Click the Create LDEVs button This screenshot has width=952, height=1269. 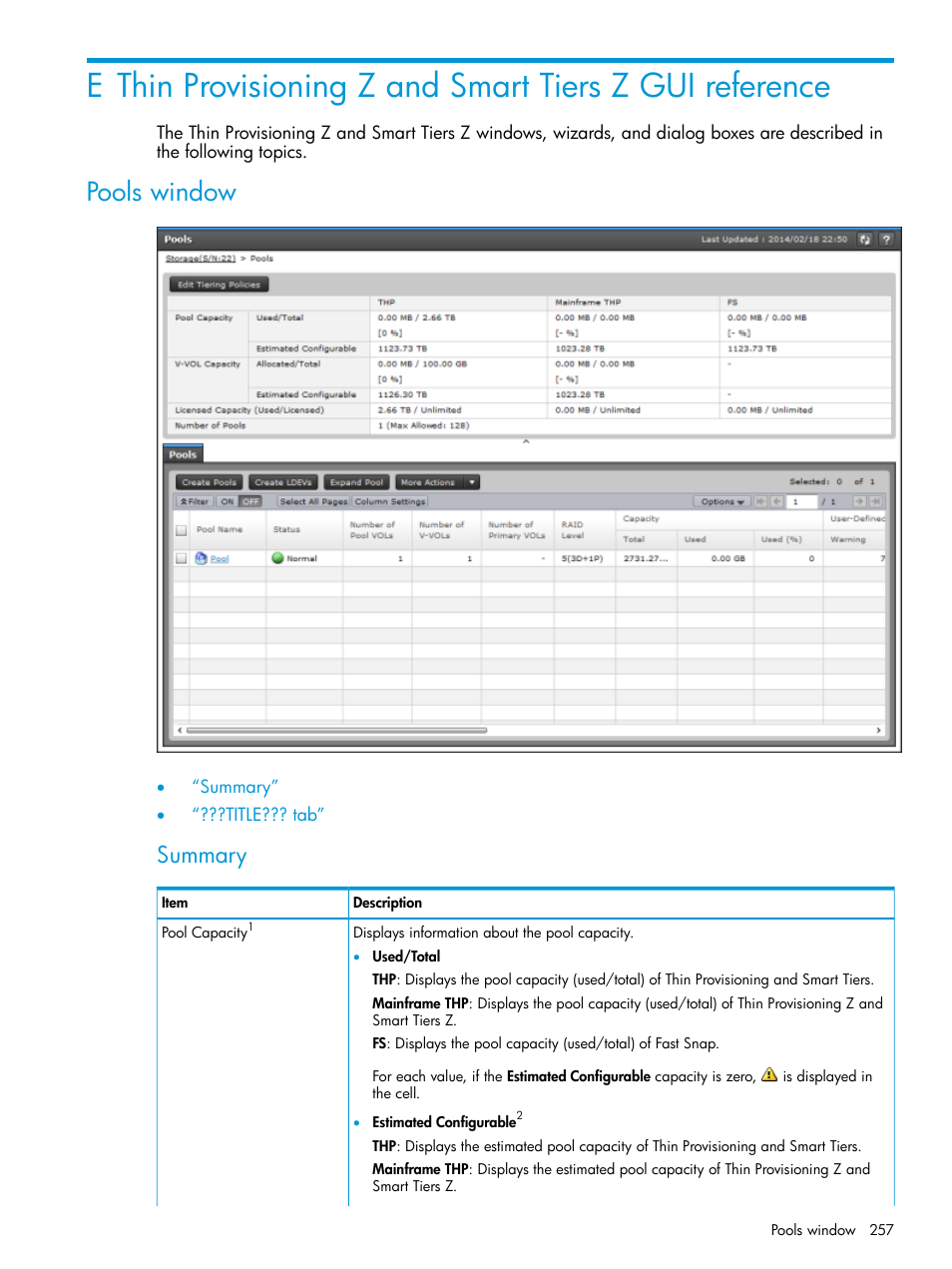[283, 482]
